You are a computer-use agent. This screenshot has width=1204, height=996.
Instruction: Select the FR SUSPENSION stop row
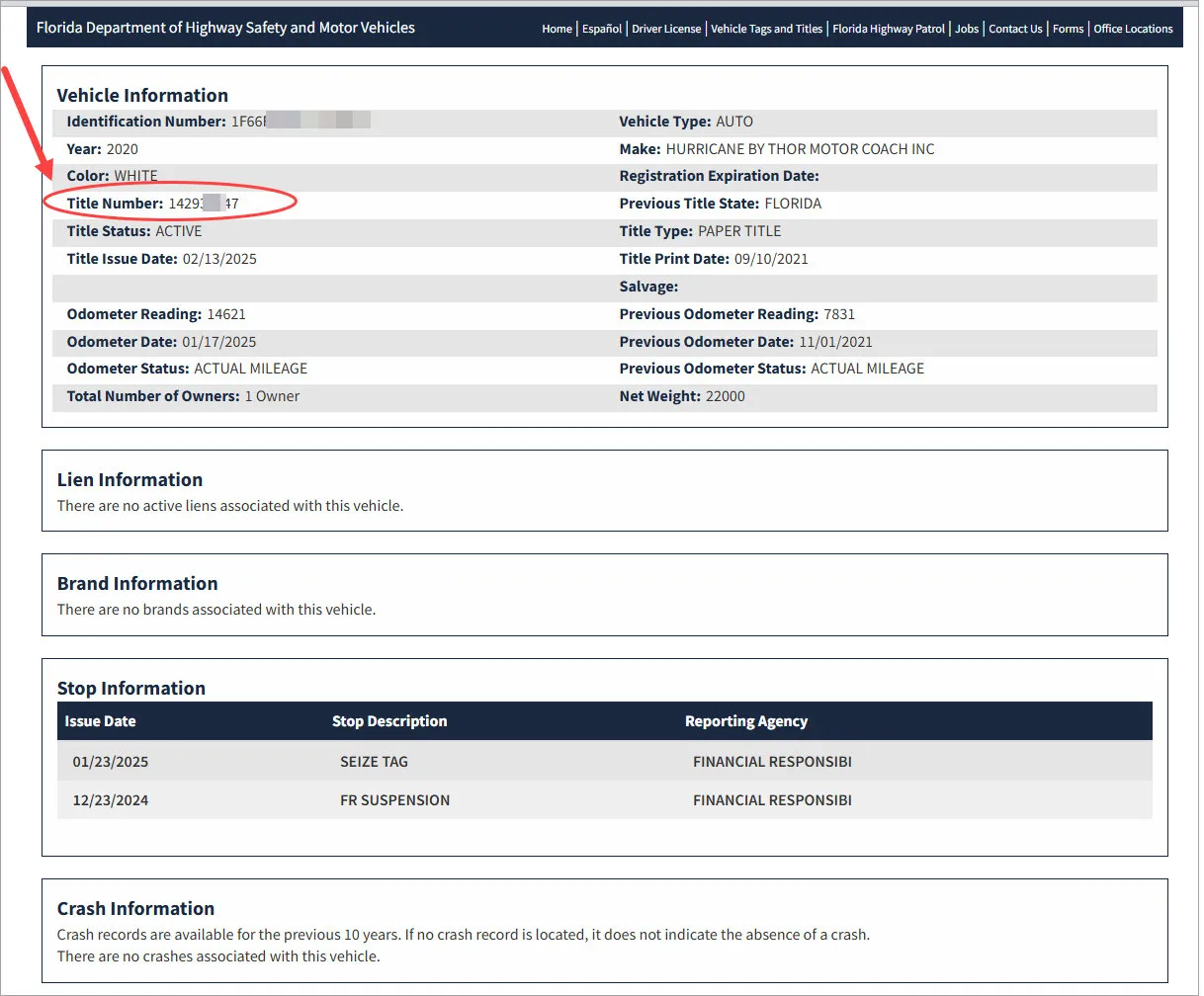[x=394, y=799]
